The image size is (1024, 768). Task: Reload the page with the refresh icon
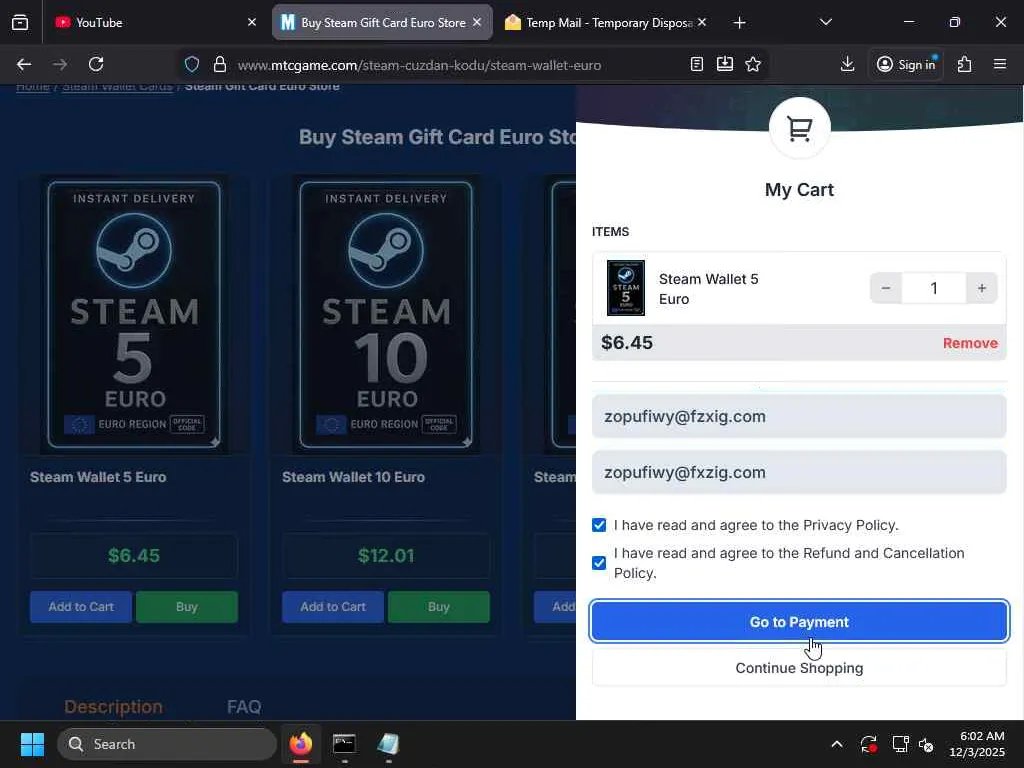pyautogui.click(x=96, y=64)
